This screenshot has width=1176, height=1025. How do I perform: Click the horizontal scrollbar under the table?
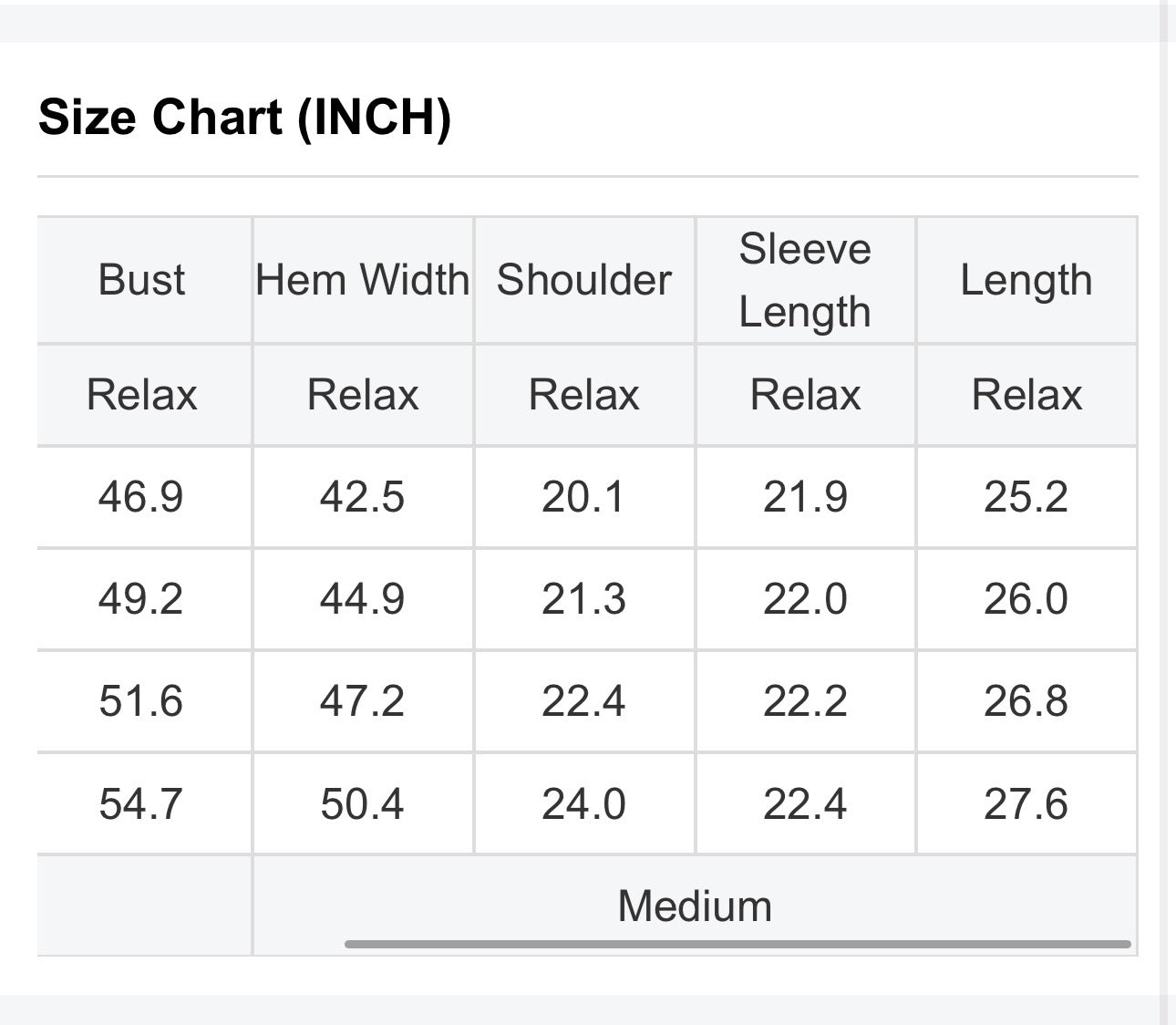coord(738,944)
